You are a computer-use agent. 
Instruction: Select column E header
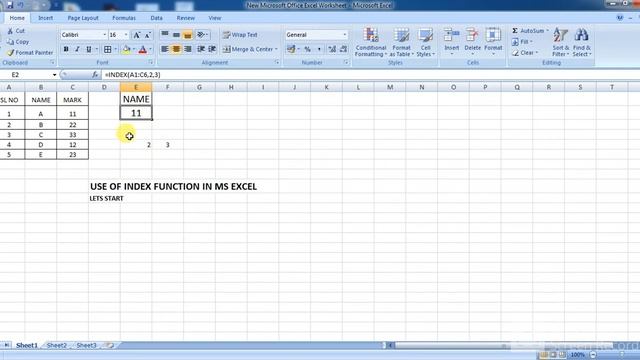[136, 87]
